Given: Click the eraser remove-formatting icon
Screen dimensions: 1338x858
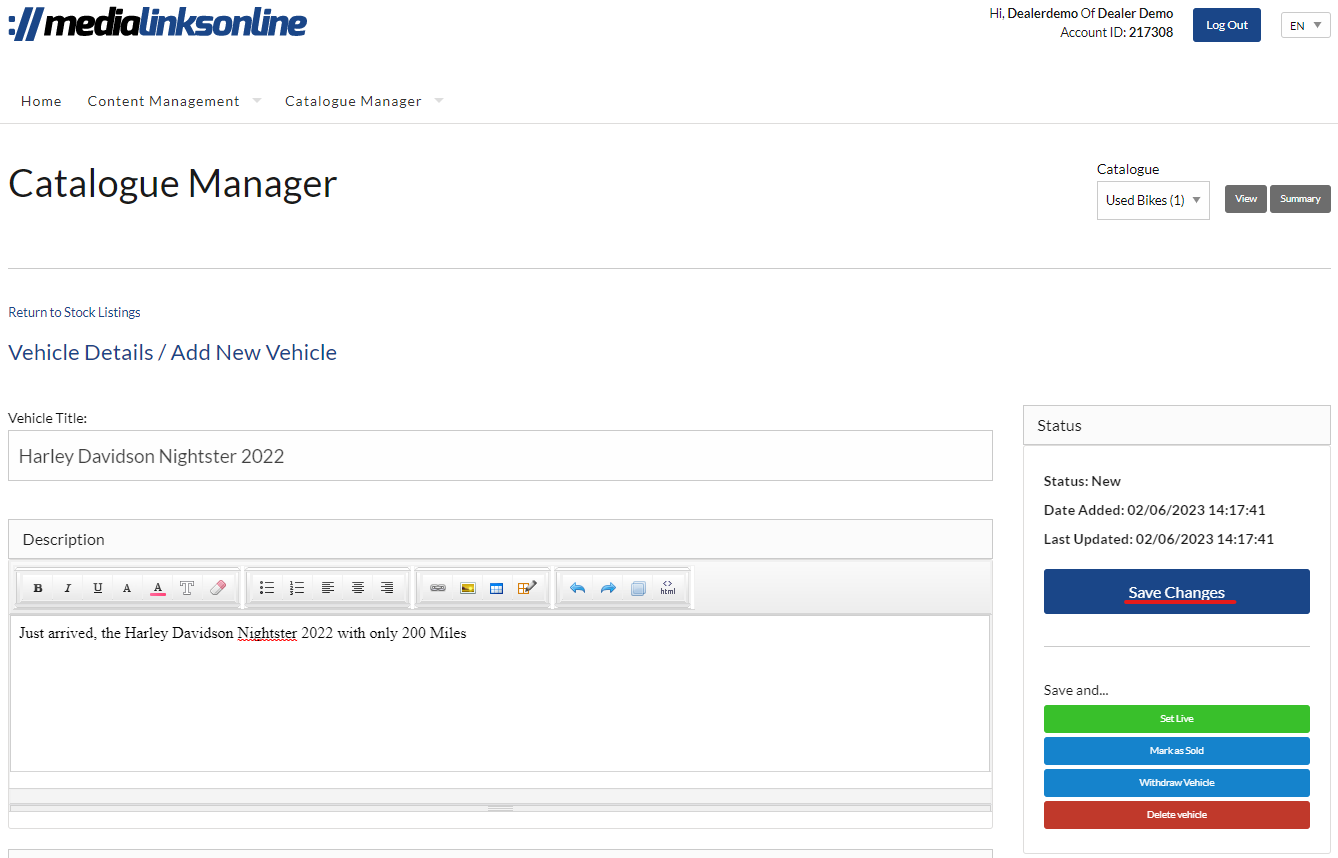Looking at the screenshot, I should (x=218, y=588).
